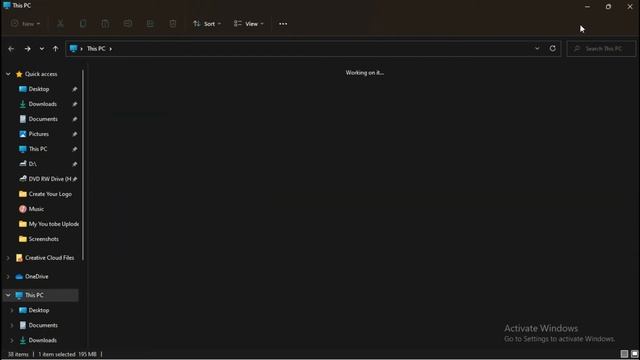This screenshot has height=360, width=640.
Task: Open pinned Documents in Quick access
Action: point(43,119)
